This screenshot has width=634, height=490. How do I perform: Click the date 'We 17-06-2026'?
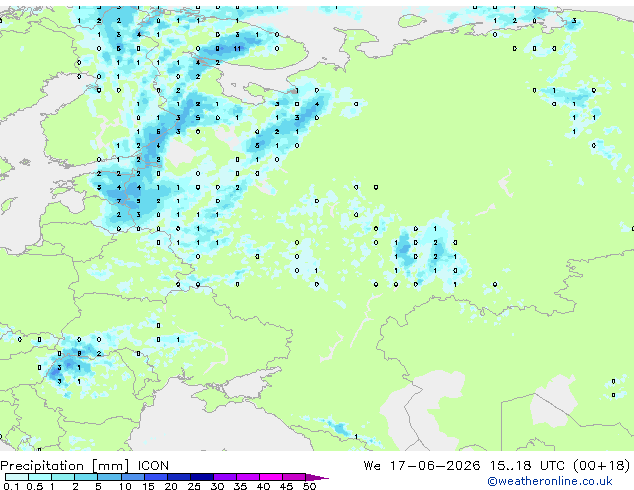(422, 466)
